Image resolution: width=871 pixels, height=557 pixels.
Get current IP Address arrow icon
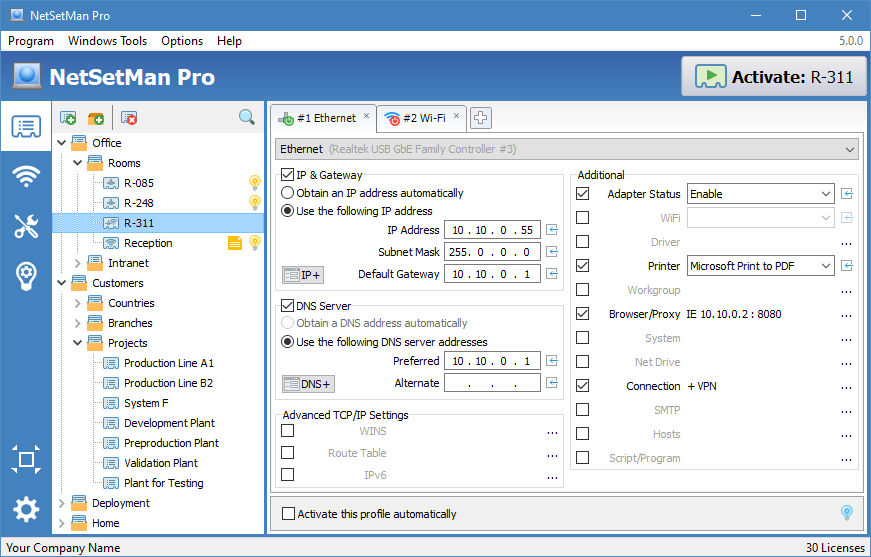pyautogui.click(x=552, y=229)
